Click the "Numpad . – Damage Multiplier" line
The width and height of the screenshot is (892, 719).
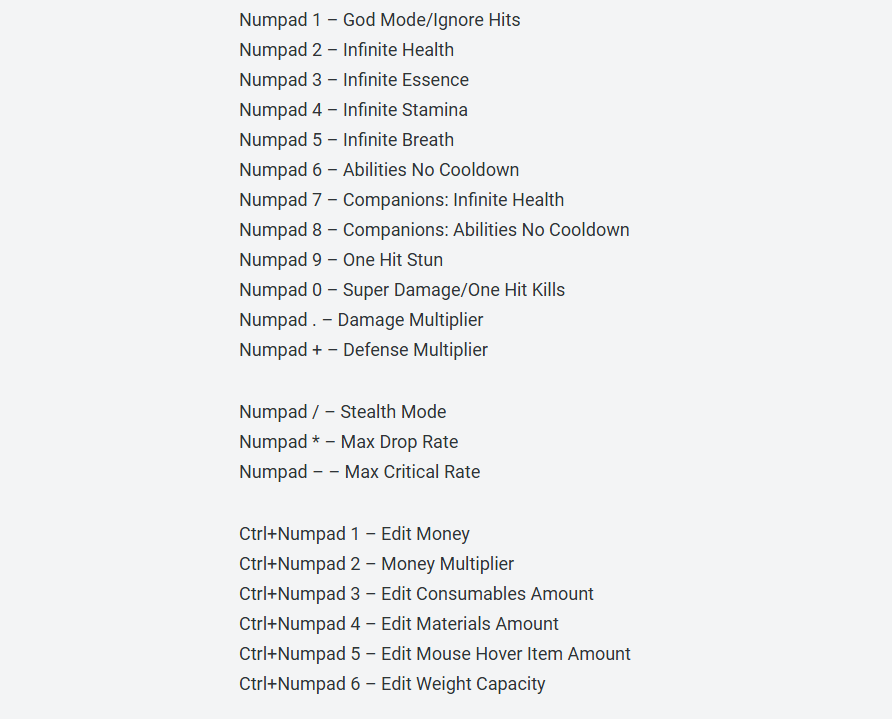(361, 320)
